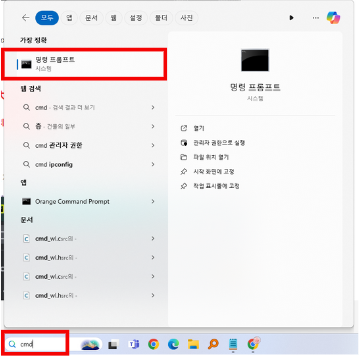Image resolution: width=361 pixels, height=363 pixels.
Task: Click the shield icon beside 관리자 권한으로 실행
Action: point(184,143)
